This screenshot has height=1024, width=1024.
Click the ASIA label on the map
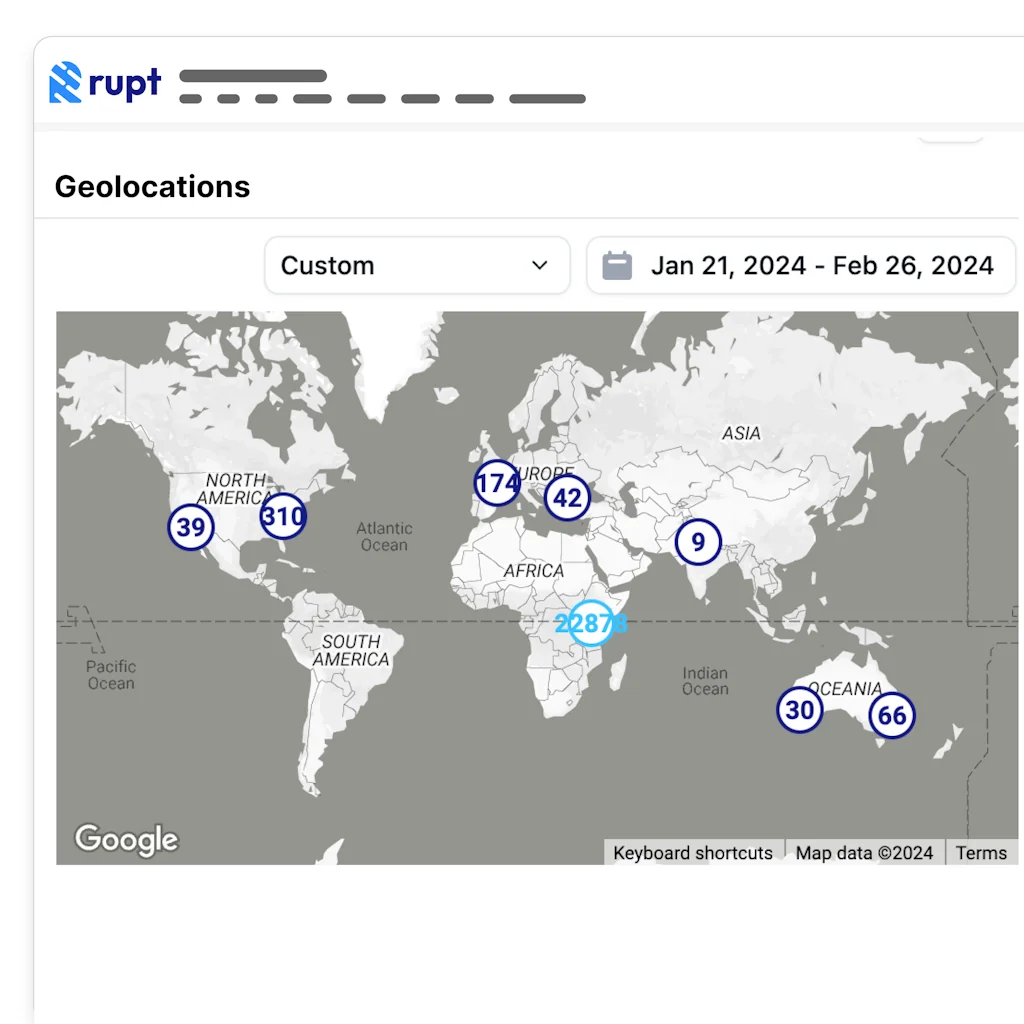(741, 433)
